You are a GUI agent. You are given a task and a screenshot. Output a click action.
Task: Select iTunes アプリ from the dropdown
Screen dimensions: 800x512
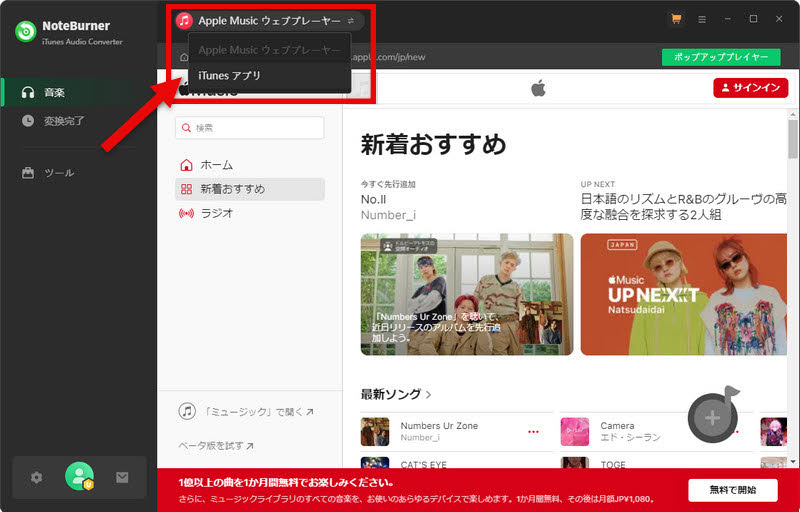tap(269, 75)
